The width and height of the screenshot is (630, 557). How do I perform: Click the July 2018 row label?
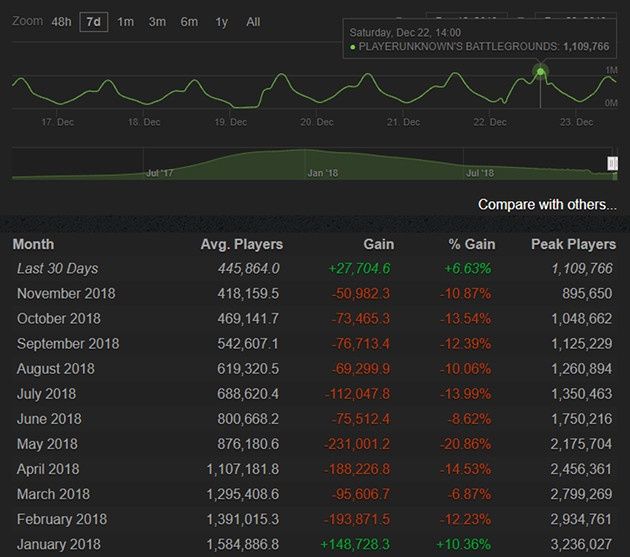coord(46,394)
